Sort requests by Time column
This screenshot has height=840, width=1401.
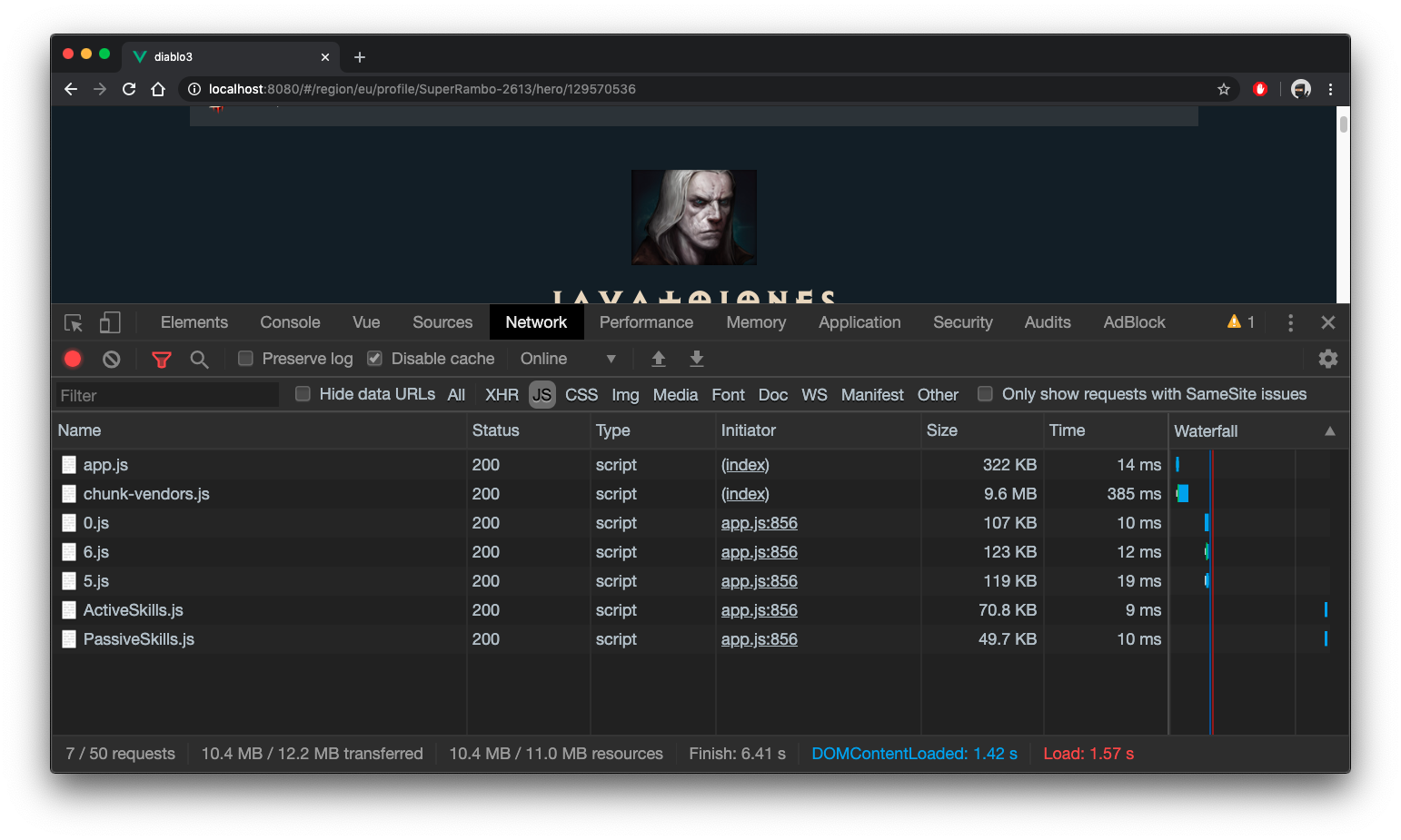[x=1105, y=430]
